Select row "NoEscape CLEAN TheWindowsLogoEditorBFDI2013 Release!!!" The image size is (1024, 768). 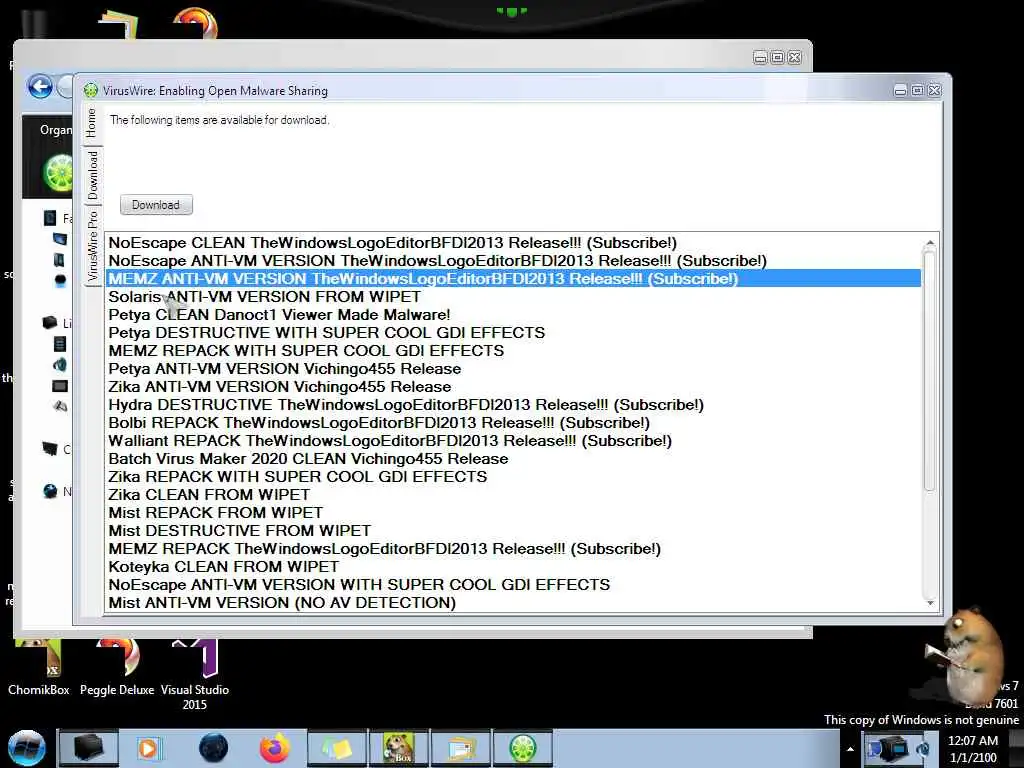point(513,243)
